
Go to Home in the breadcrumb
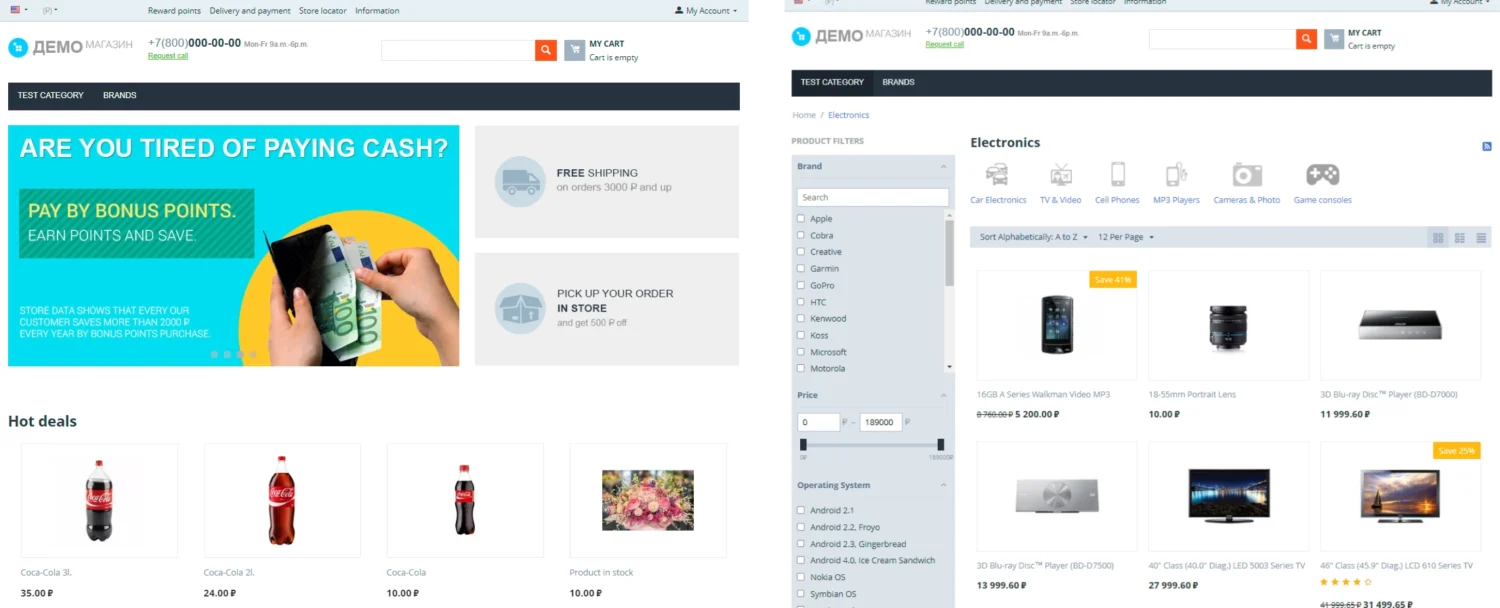click(x=804, y=115)
